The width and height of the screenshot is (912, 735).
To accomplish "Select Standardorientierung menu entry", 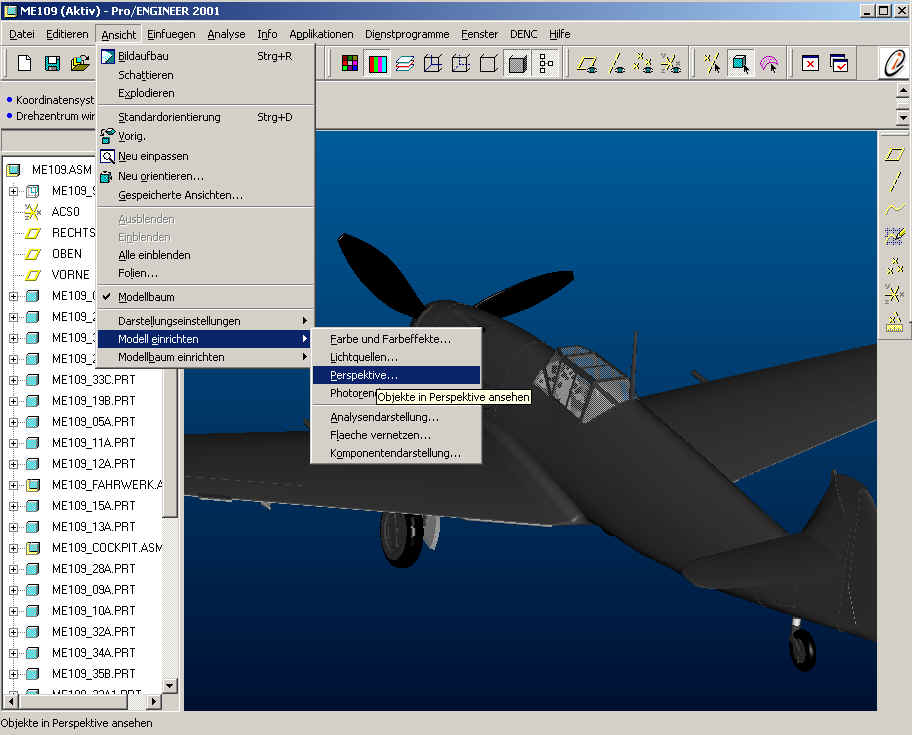I will click(206, 117).
